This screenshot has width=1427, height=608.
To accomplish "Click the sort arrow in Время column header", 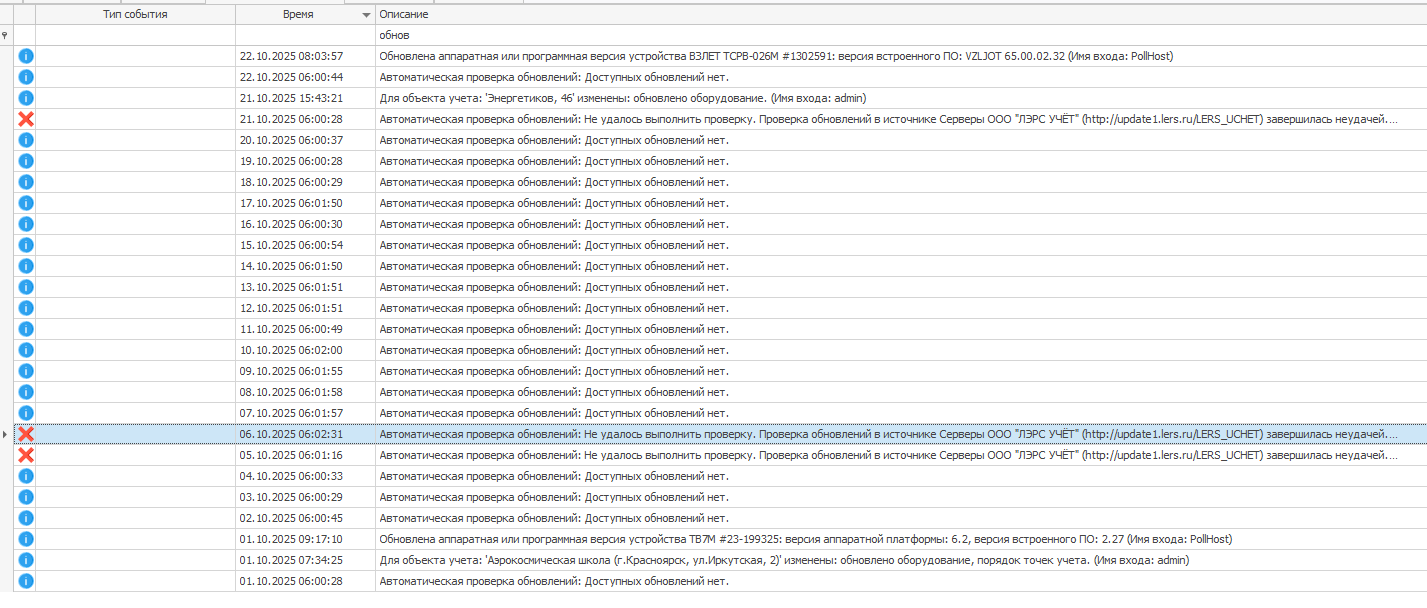I will pos(364,16).
